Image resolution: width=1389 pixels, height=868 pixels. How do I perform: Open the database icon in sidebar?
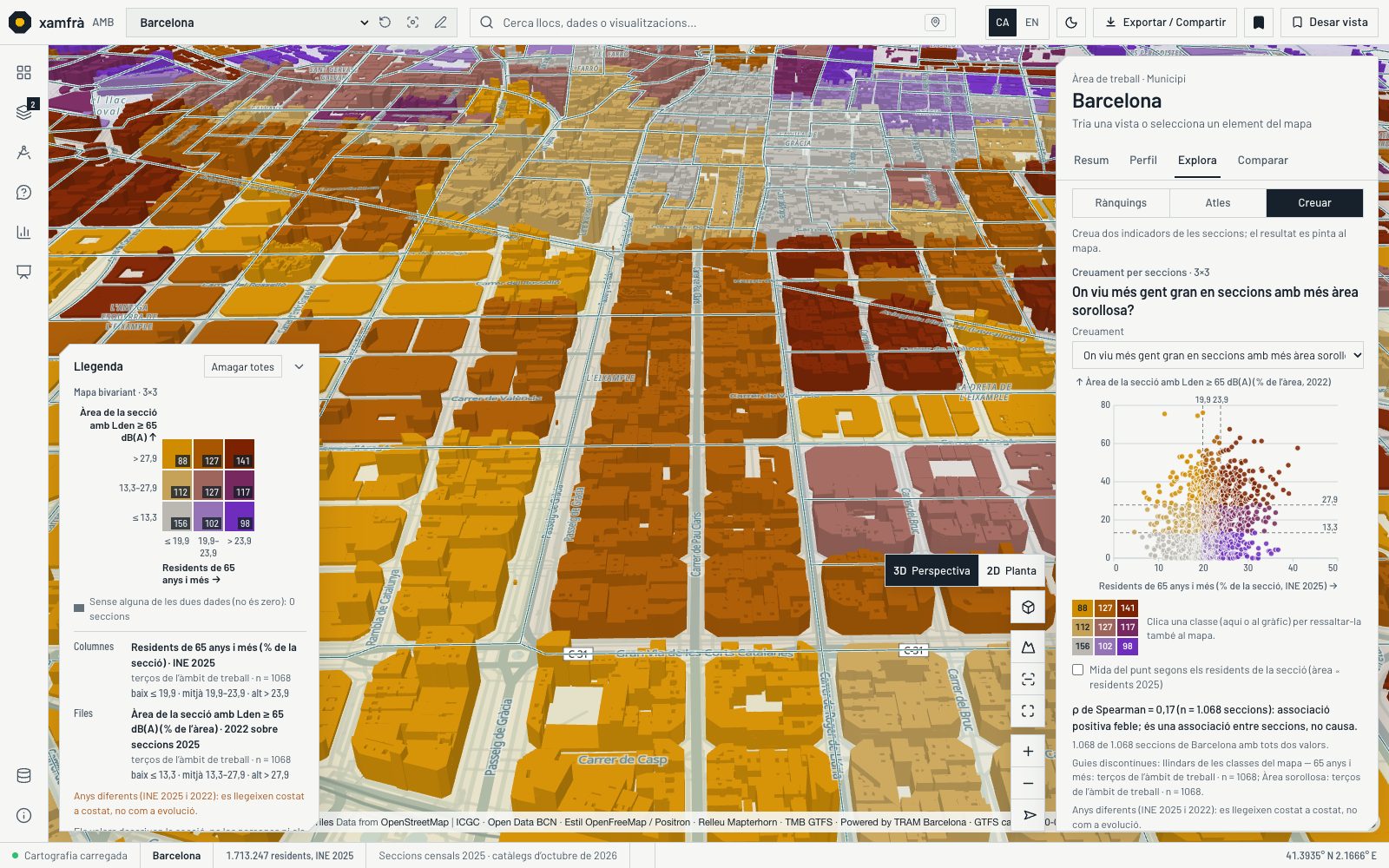23,776
